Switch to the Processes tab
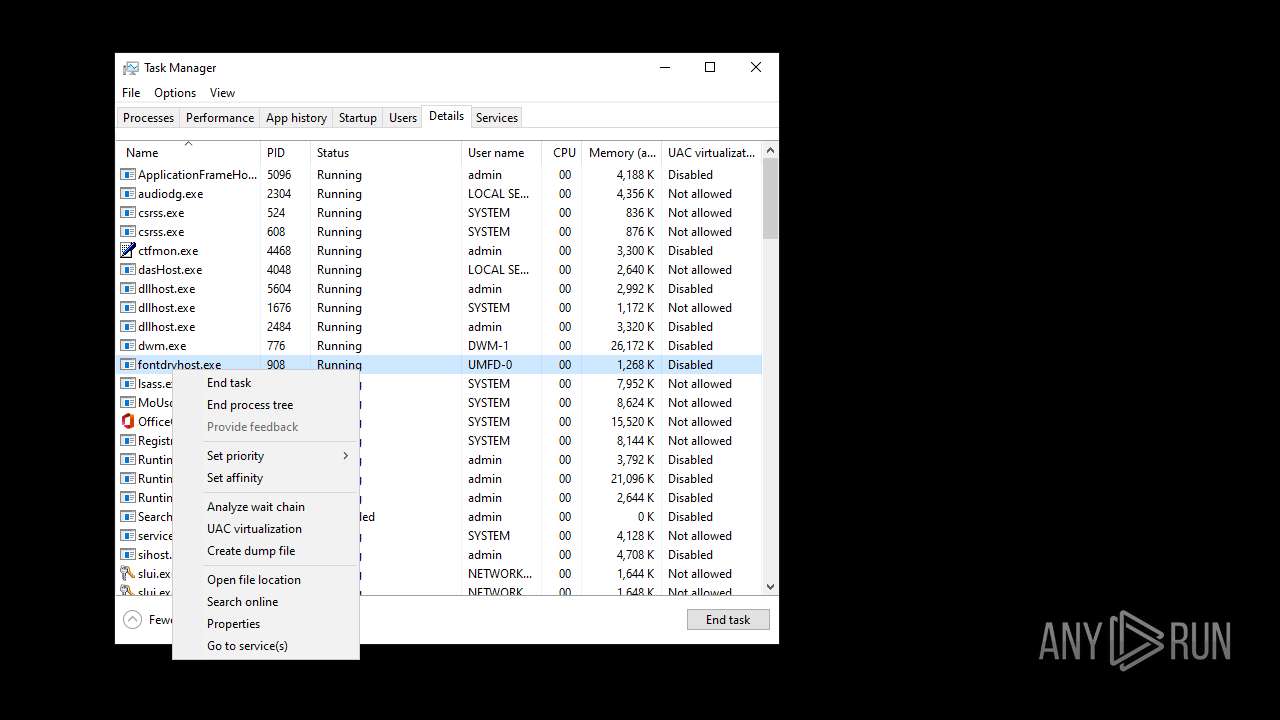1280x720 pixels. point(148,118)
